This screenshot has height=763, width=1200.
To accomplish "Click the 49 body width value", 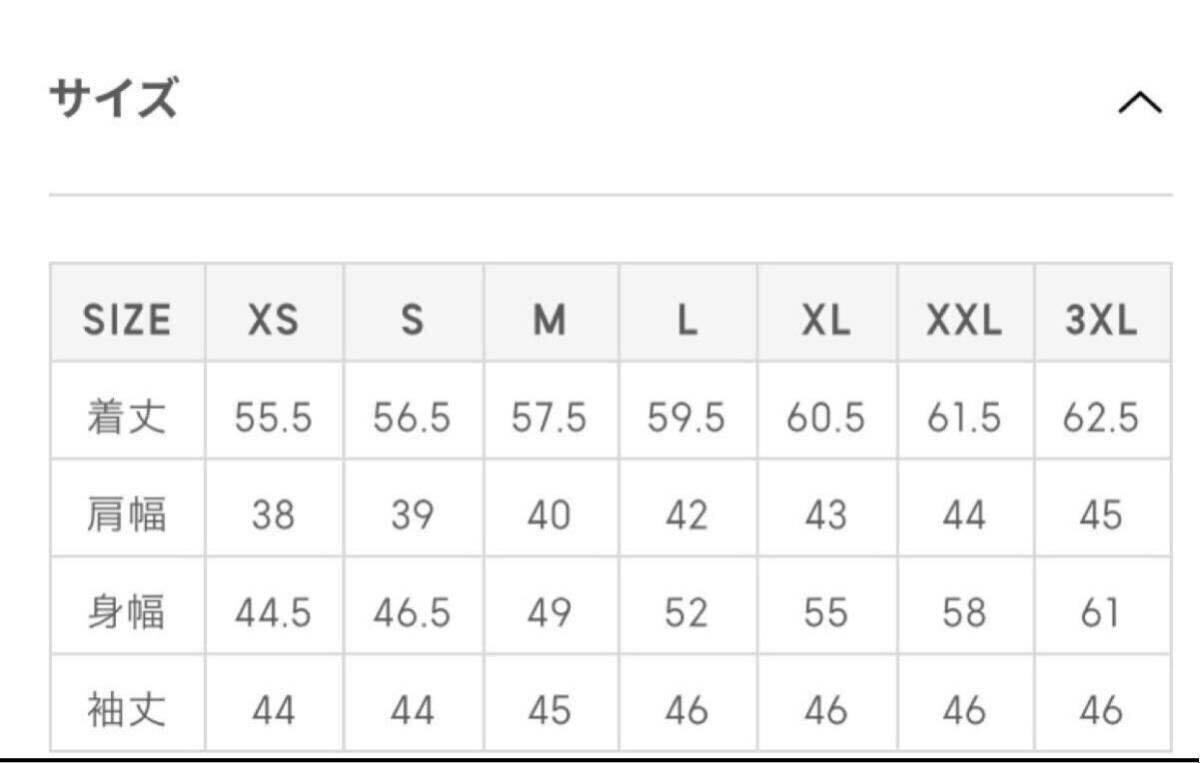I will tap(549, 613).
